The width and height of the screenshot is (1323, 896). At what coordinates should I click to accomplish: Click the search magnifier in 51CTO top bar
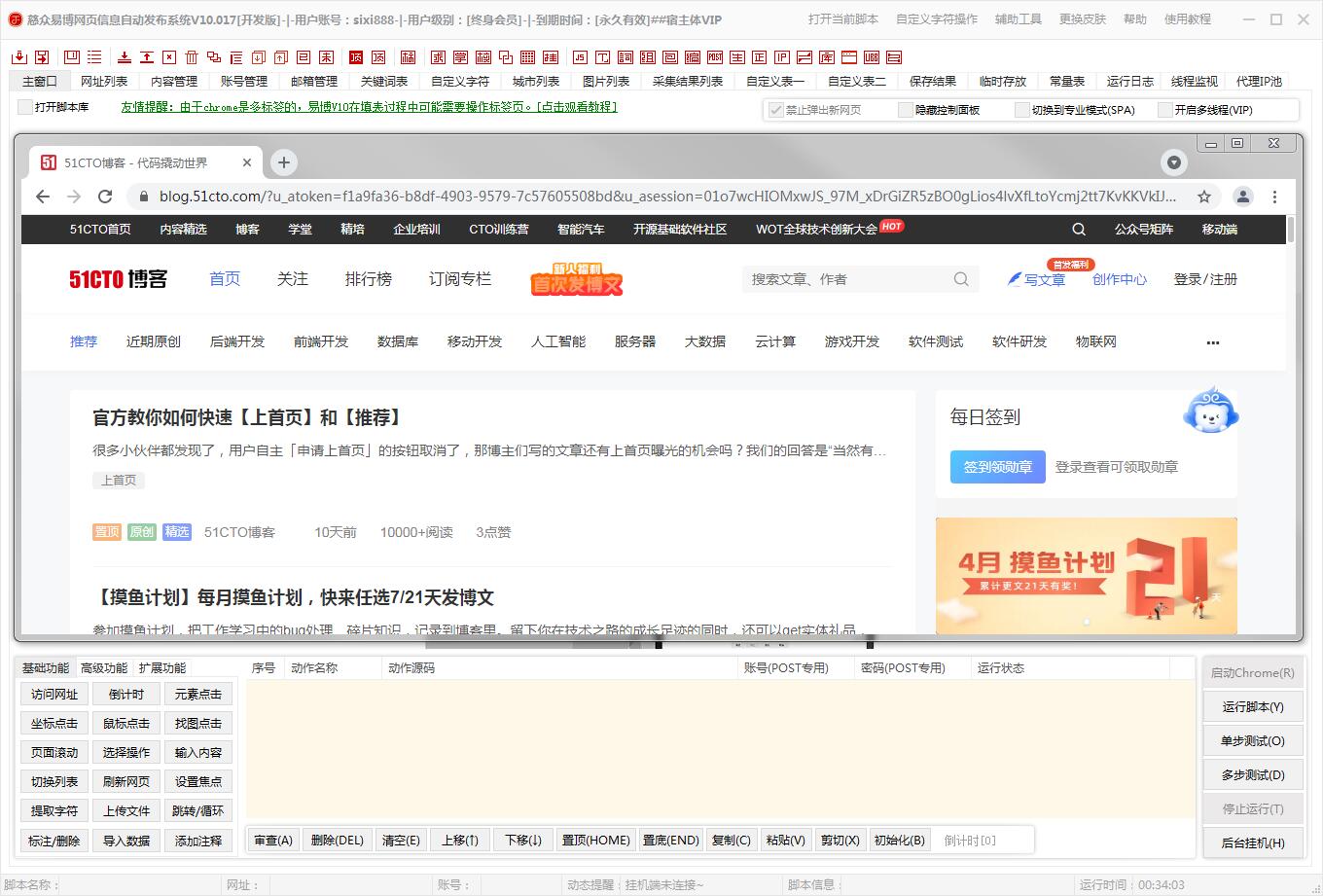pos(1079,230)
